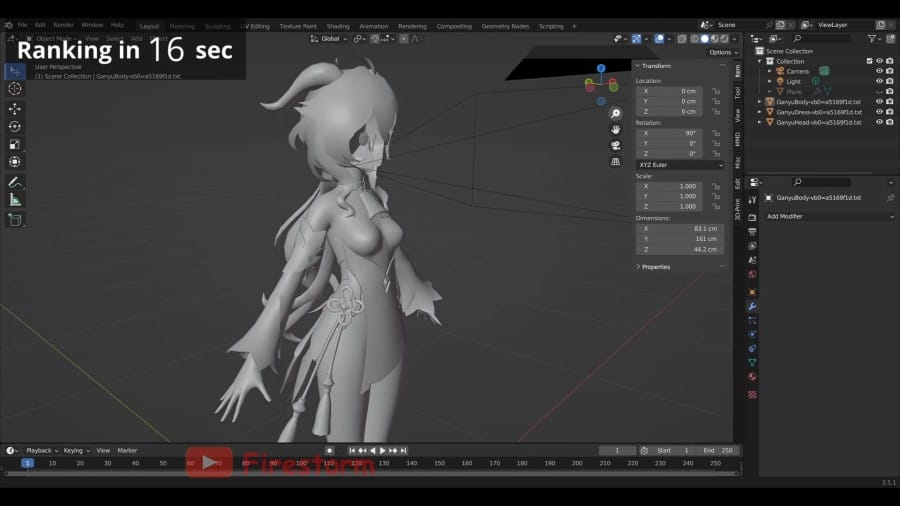Hide GanyuDress object via eye icon

pos(879,112)
